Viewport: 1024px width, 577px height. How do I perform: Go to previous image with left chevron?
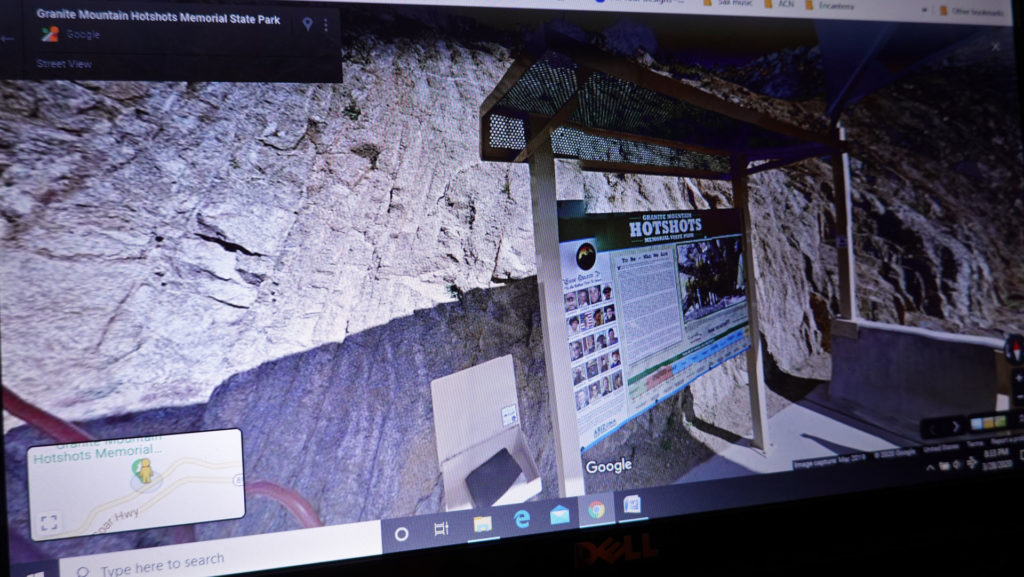(x=933, y=428)
